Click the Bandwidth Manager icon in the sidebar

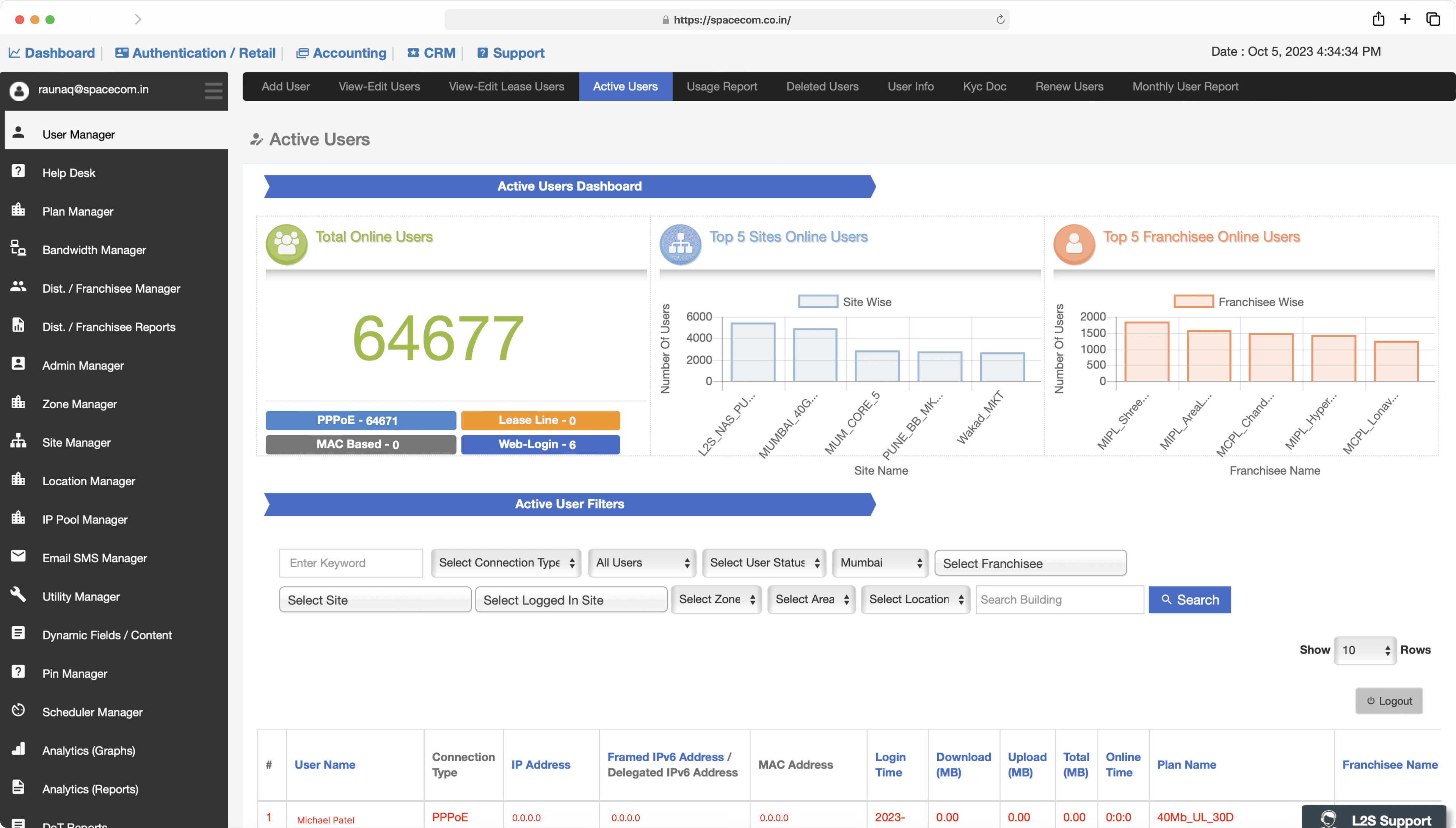[18, 249]
